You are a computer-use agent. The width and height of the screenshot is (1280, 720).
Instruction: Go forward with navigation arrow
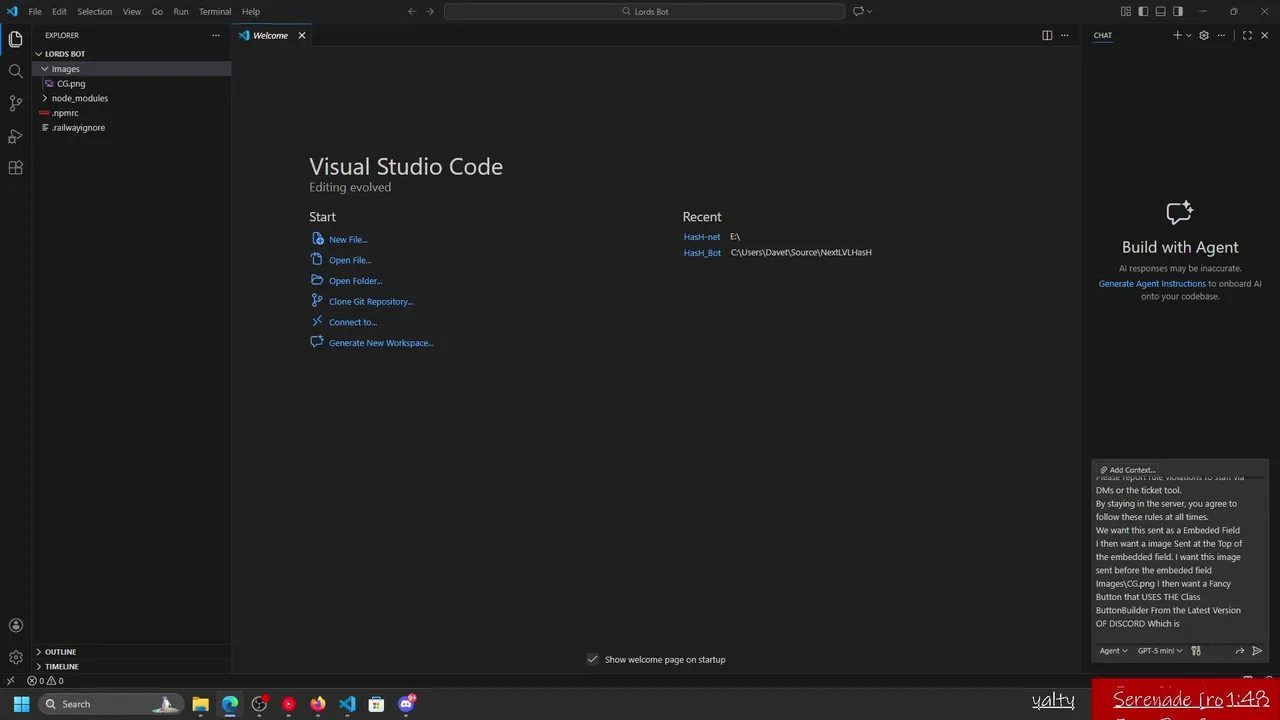pyautogui.click(x=430, y=11)
